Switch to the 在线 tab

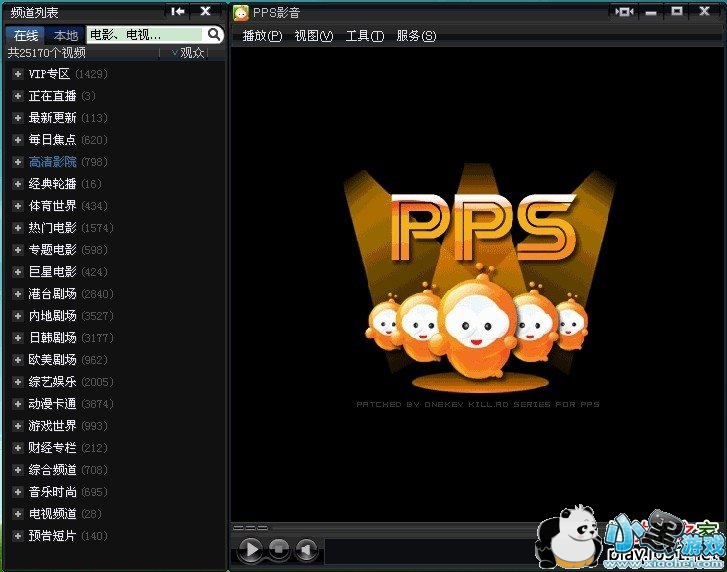pyautogui.click(x=26, y=35)
